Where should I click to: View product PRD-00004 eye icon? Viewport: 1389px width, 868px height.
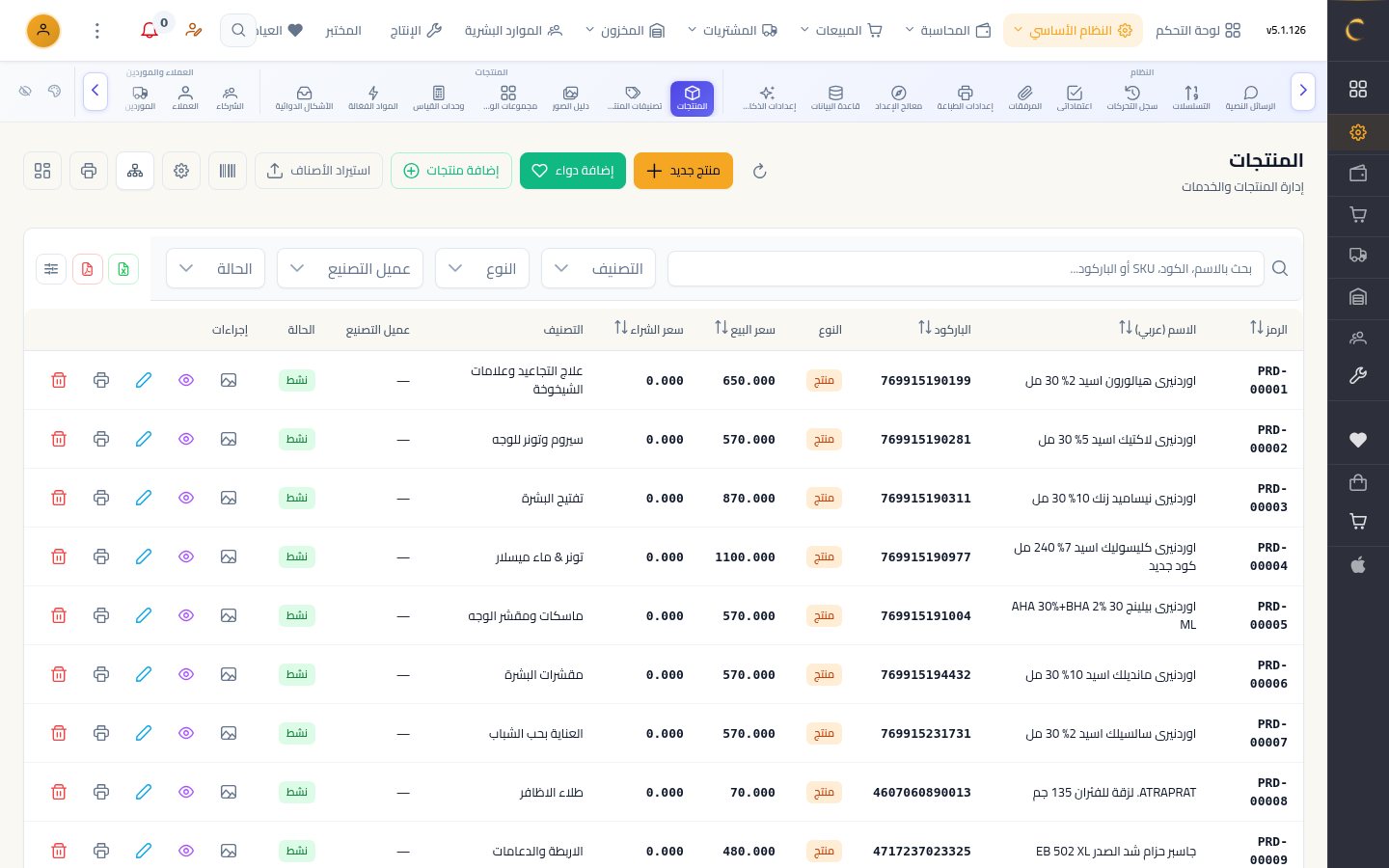186,556
